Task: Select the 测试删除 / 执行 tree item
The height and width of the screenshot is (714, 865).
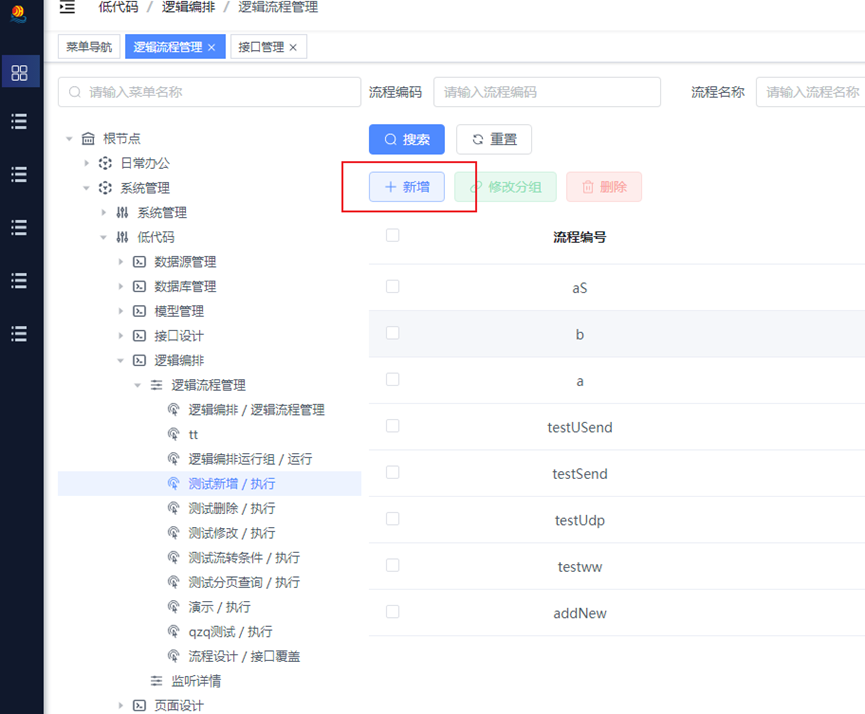Action: pos(232,508)
